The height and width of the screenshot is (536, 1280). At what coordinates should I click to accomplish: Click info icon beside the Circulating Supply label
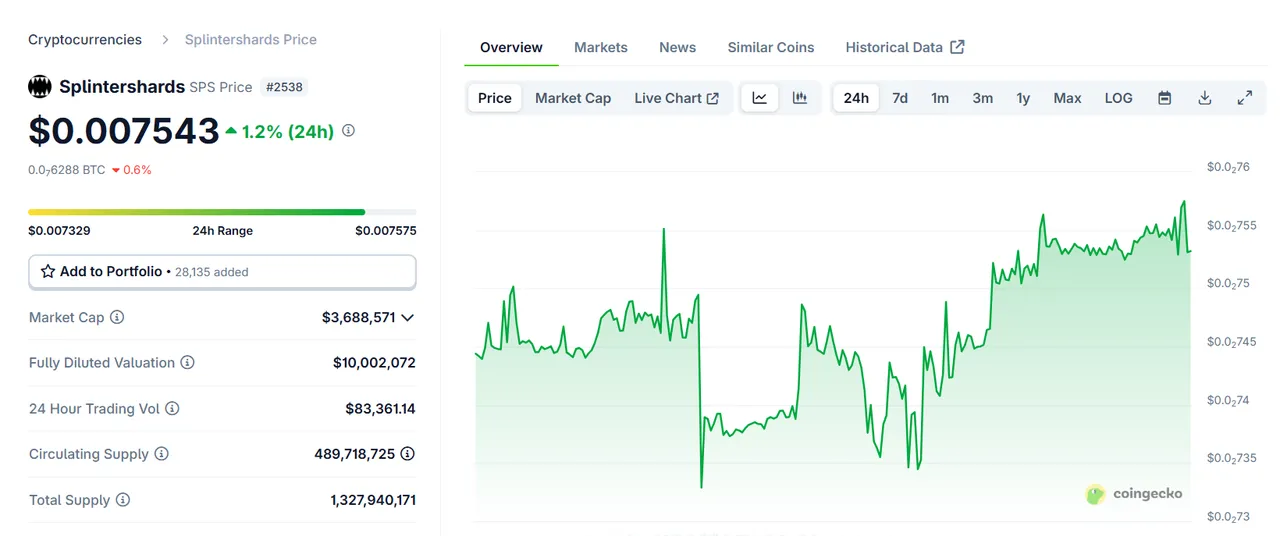(x=161, y=454)
